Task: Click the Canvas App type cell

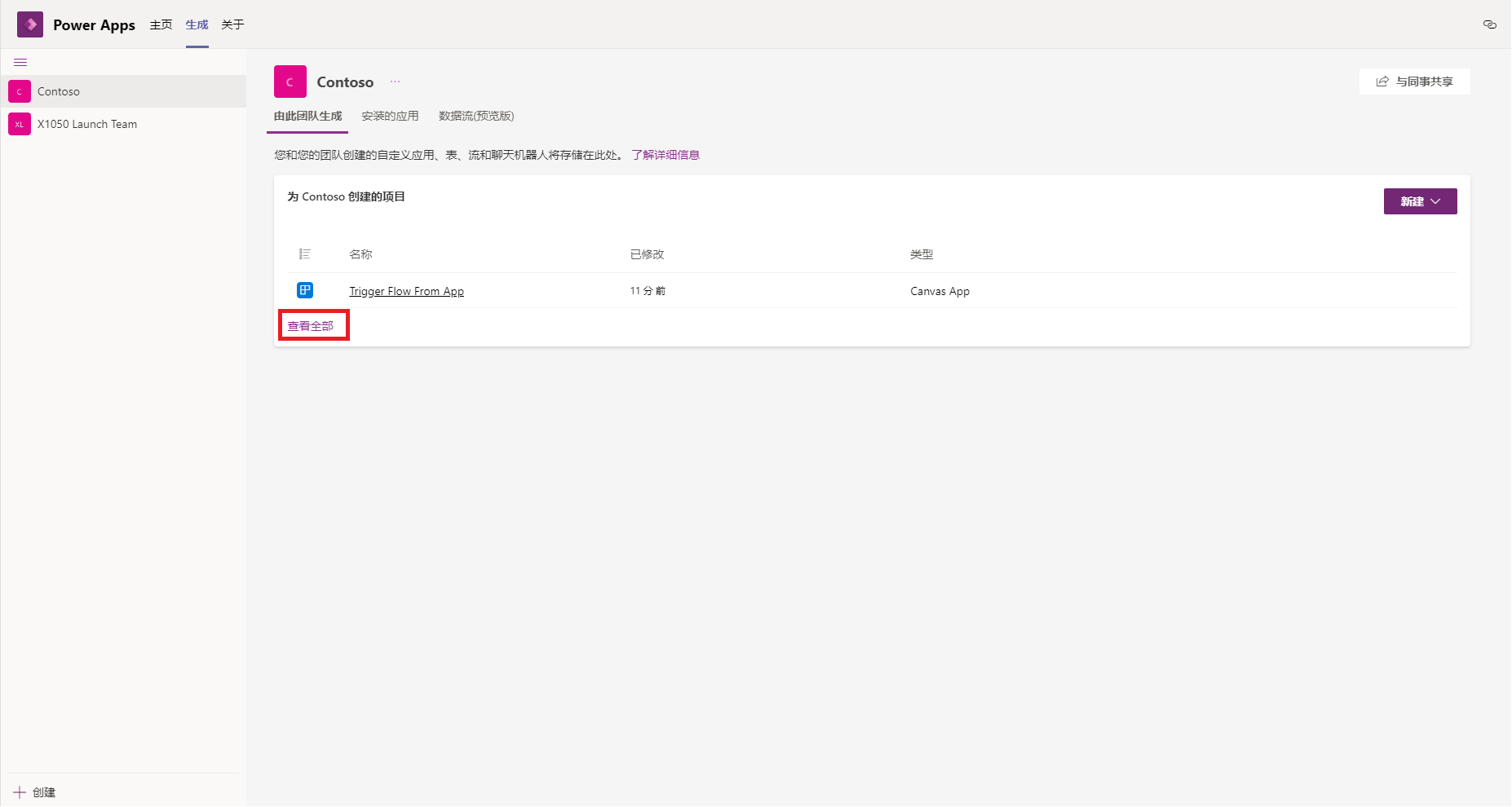Action: pos(939,291)
